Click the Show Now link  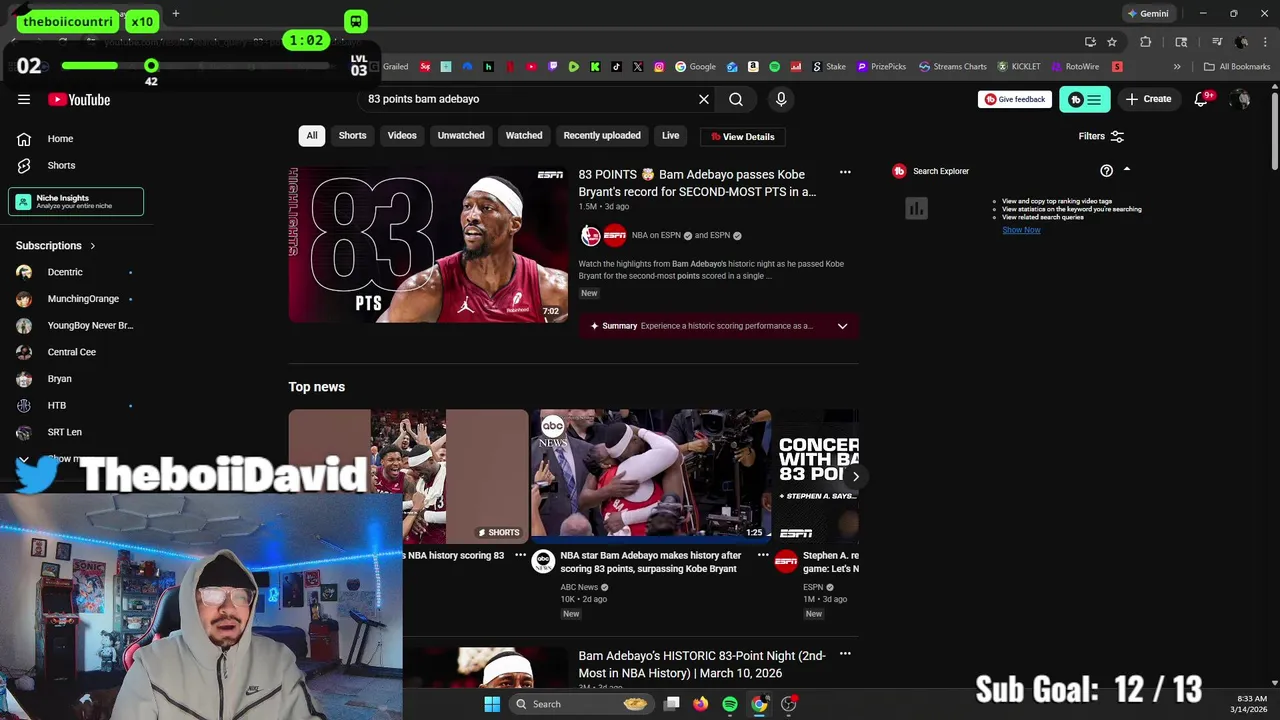(1021, 230)
